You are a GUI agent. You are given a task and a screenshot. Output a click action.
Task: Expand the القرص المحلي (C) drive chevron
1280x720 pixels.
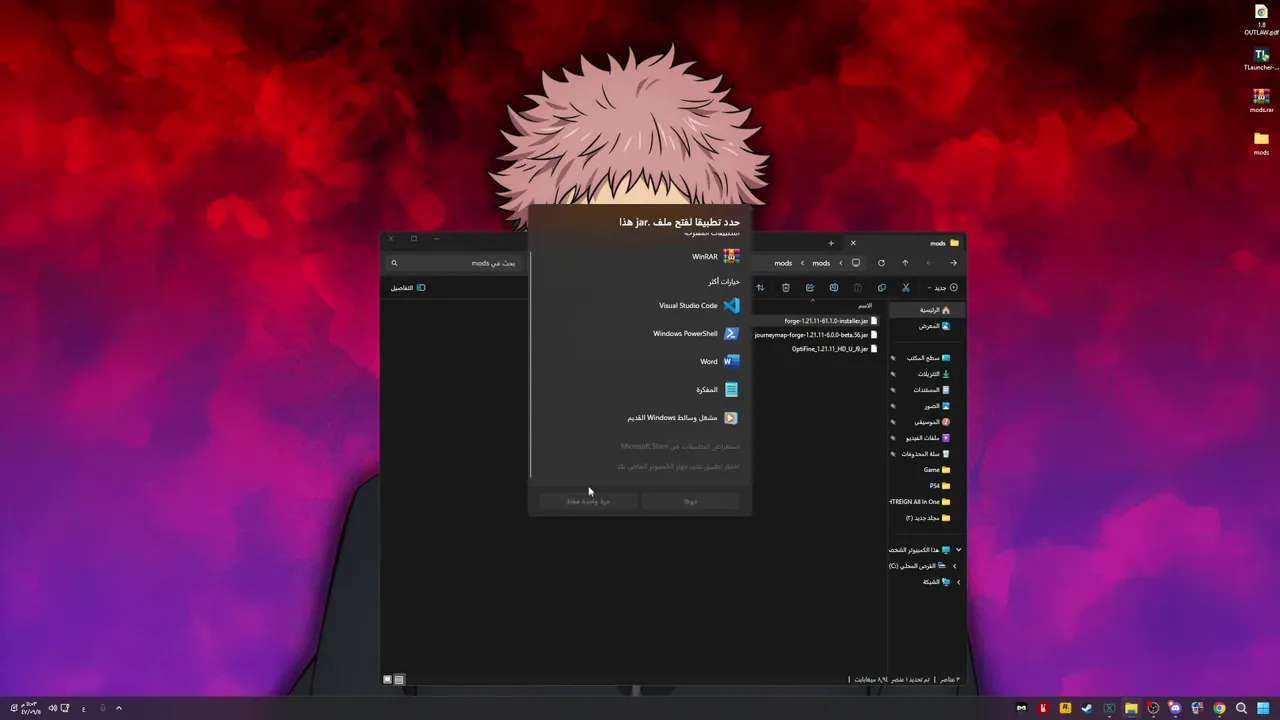pos(955,566)
